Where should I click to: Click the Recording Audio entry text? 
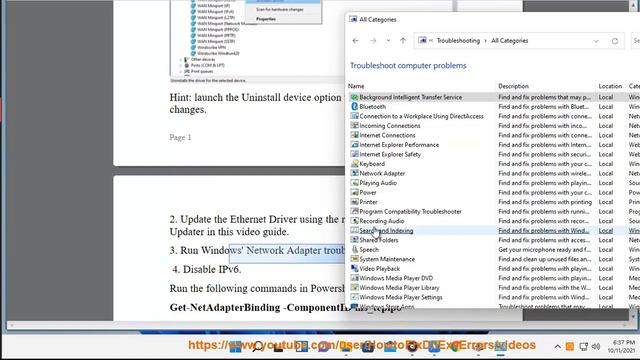382,221
